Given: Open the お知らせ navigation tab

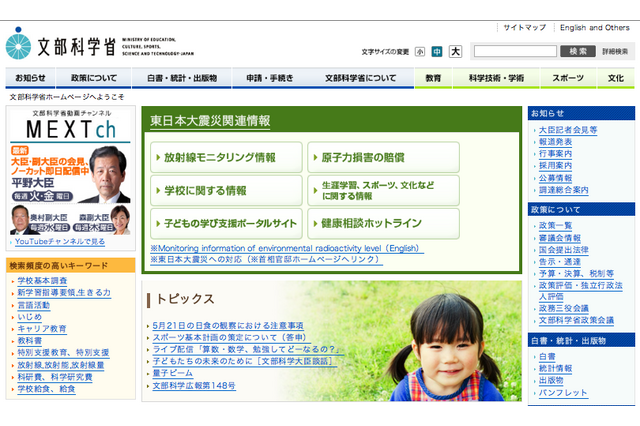Looking at the screenshot, I should pyautogui.click(x=30, y=78).
